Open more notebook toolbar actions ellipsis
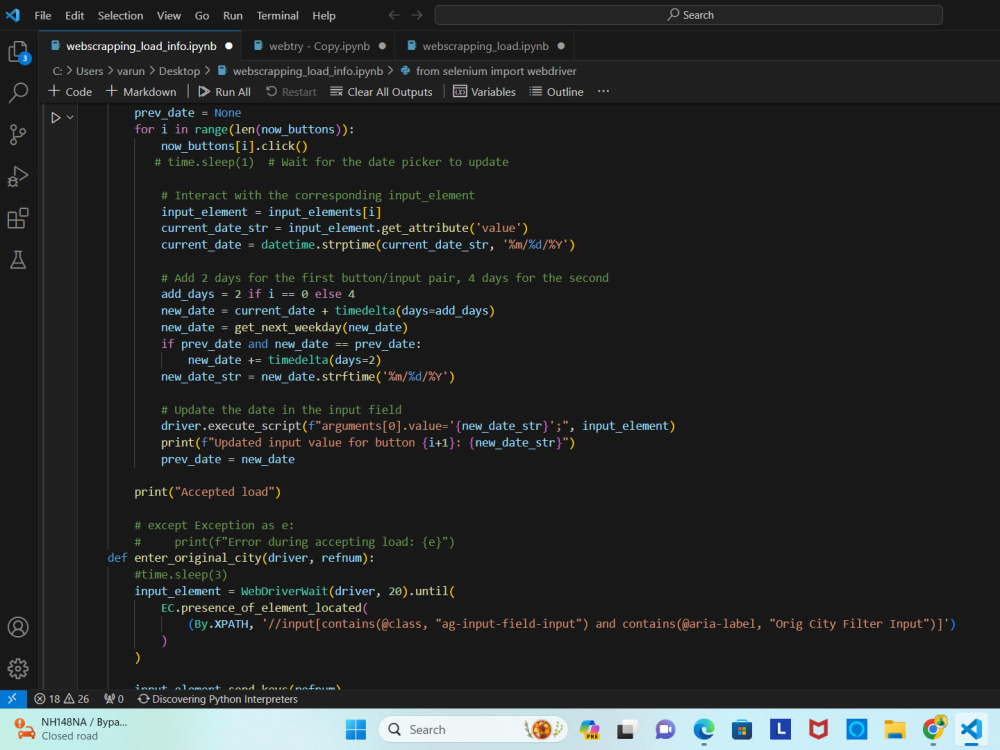 pyautogui.click(x=603, y=91)
